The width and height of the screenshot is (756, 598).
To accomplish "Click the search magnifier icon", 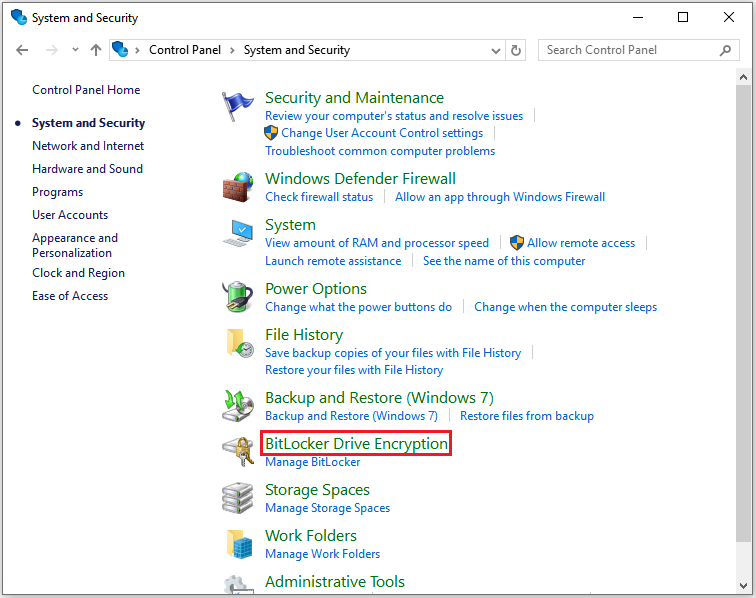I will [725, 50].
